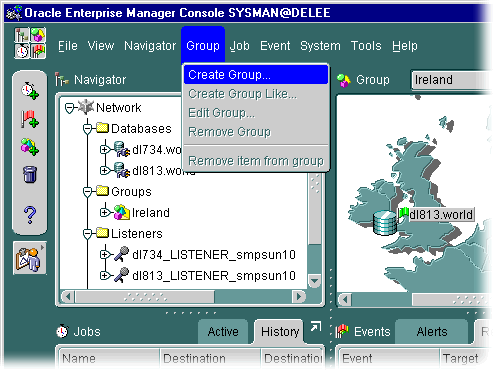Select the dl813.world label on the map
Viewport: 498px width, 375px height.
tap(441, 214)
